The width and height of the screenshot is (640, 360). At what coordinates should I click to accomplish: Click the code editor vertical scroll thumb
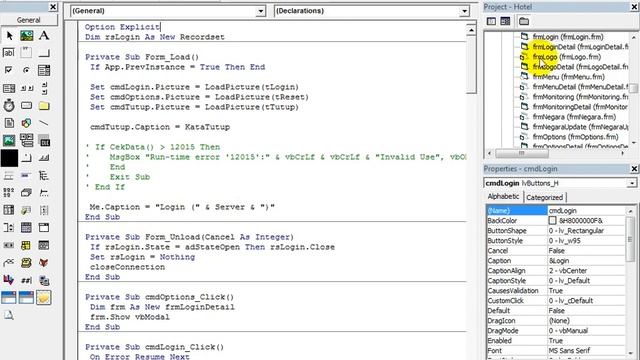click(x=471, y=65)
